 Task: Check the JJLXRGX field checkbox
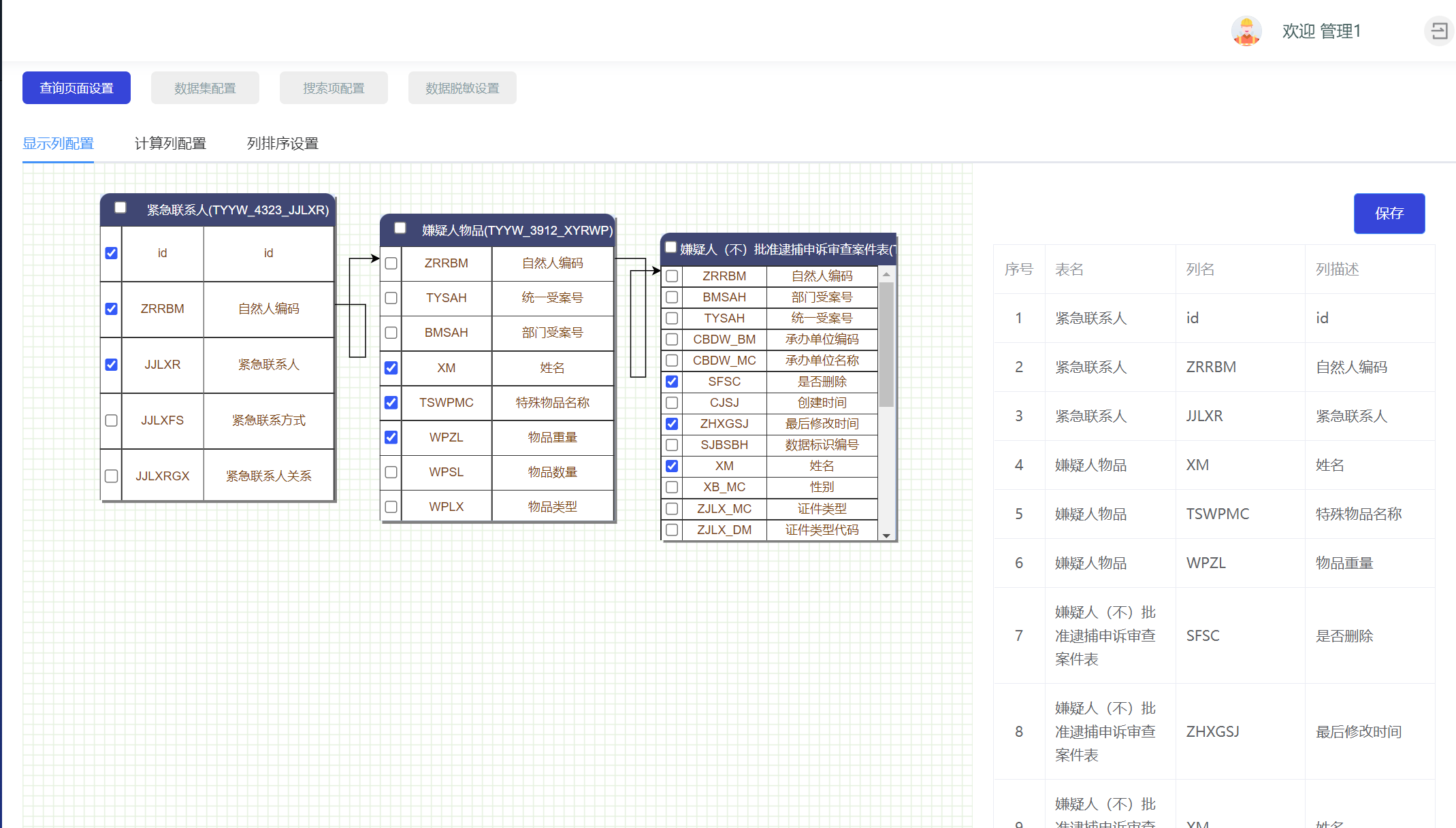pos(112,476)
